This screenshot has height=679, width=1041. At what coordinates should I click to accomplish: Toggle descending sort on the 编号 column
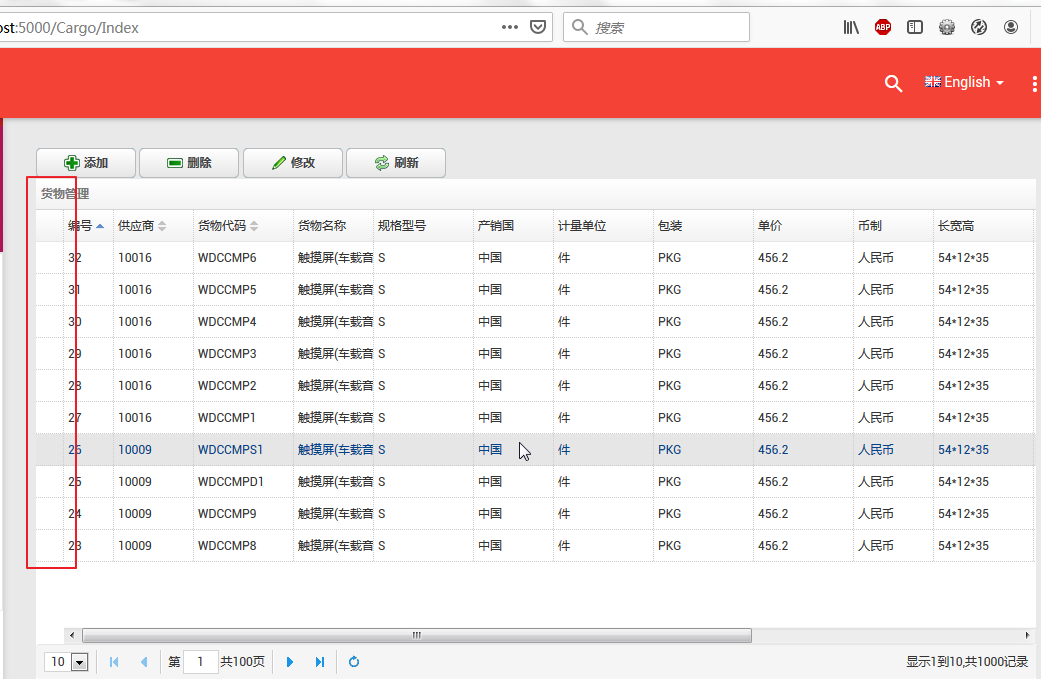point(100,225)
